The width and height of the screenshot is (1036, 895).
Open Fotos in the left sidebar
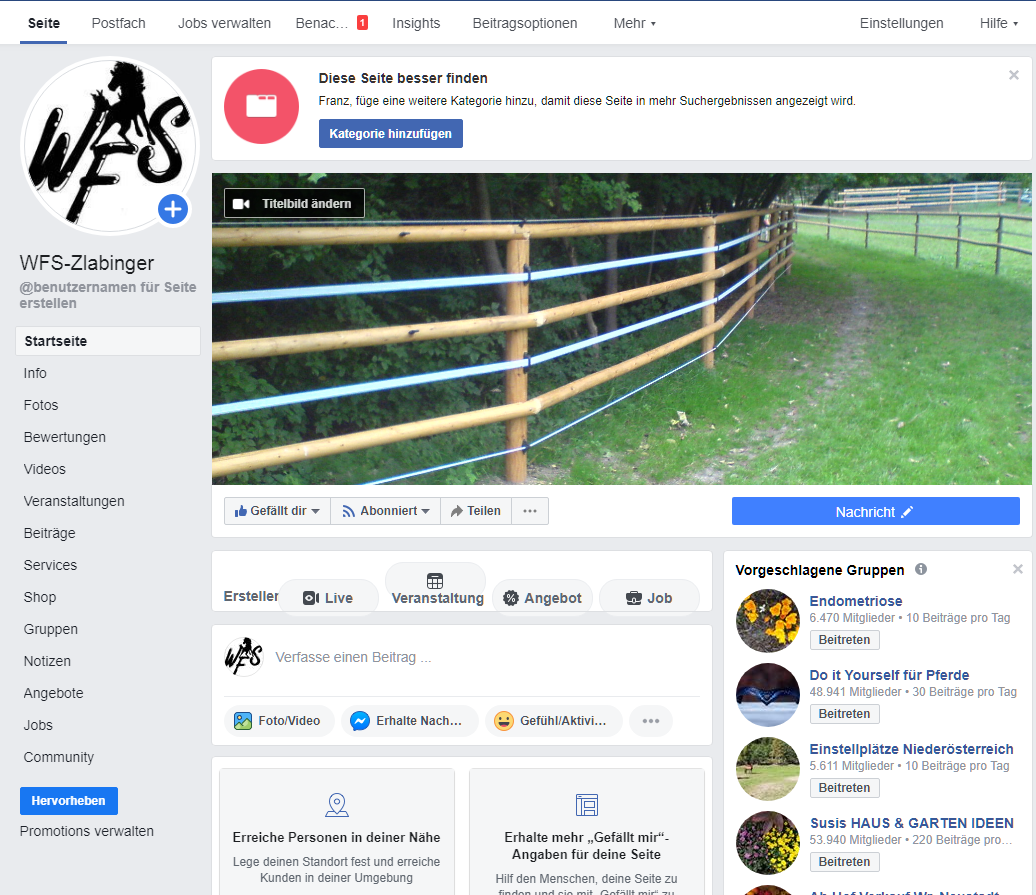pyautogui.click(x=41, y=405)
